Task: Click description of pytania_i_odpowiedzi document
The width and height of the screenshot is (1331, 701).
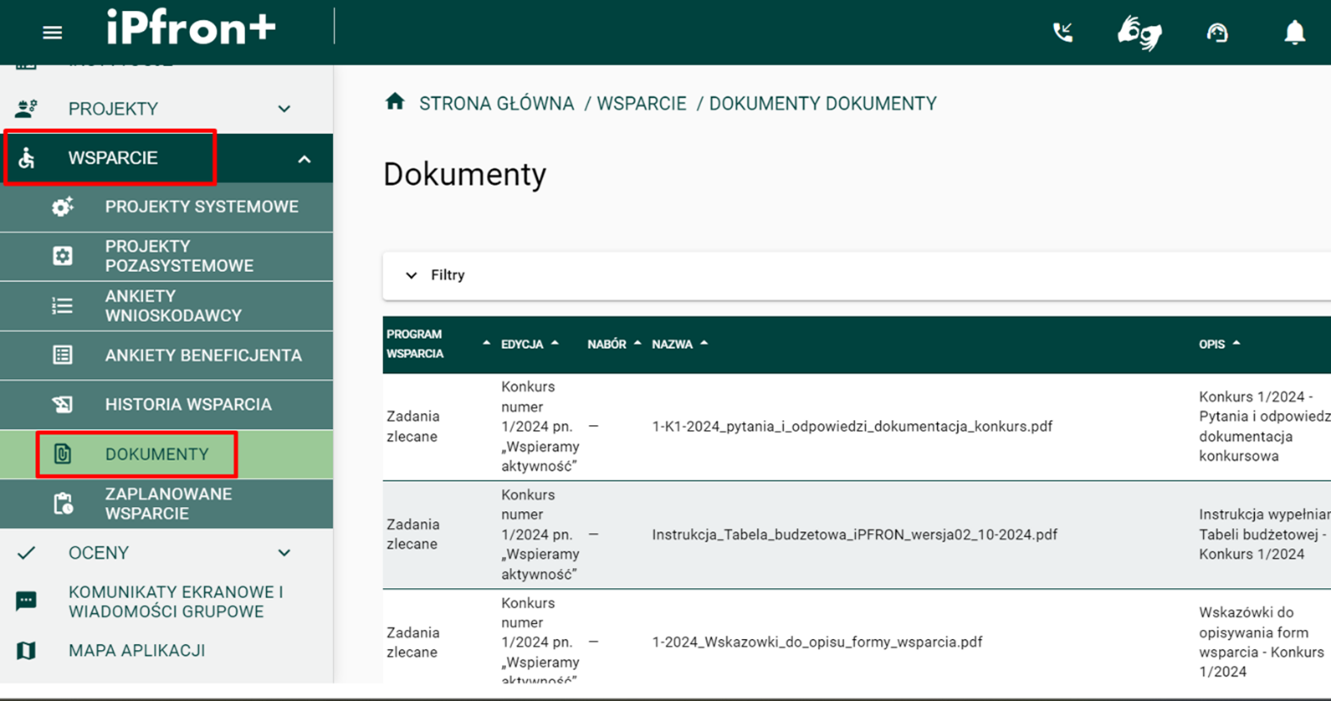Action: tap(1264, 426)
